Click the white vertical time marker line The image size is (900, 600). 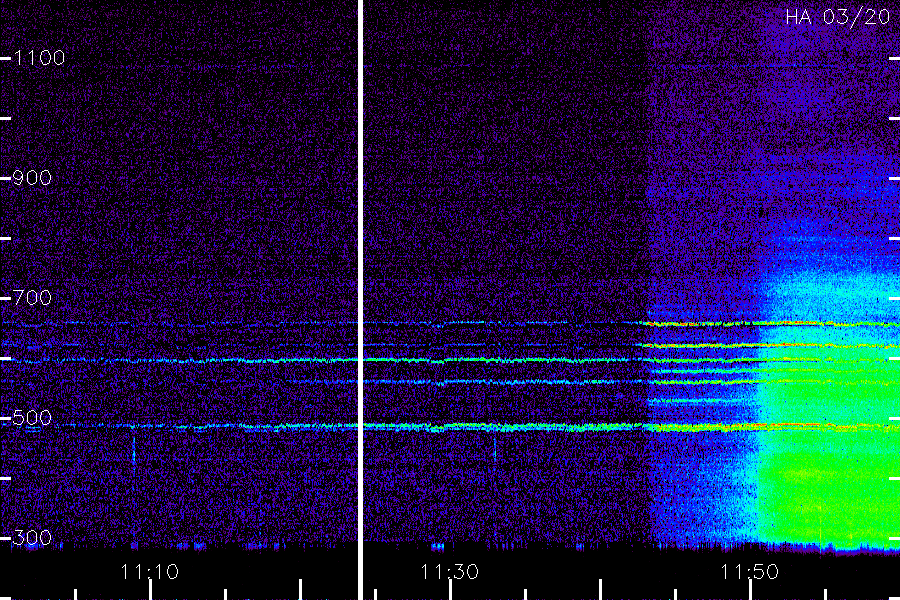click(x=360, y=300)
